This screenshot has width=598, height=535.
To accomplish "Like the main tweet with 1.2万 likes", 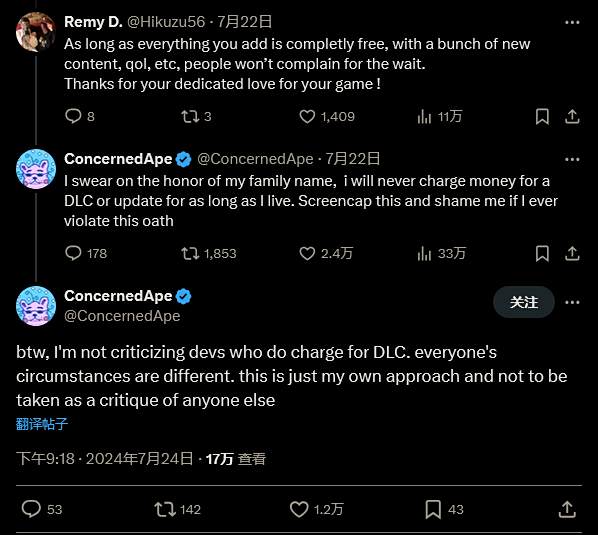I will pos(299,509).
